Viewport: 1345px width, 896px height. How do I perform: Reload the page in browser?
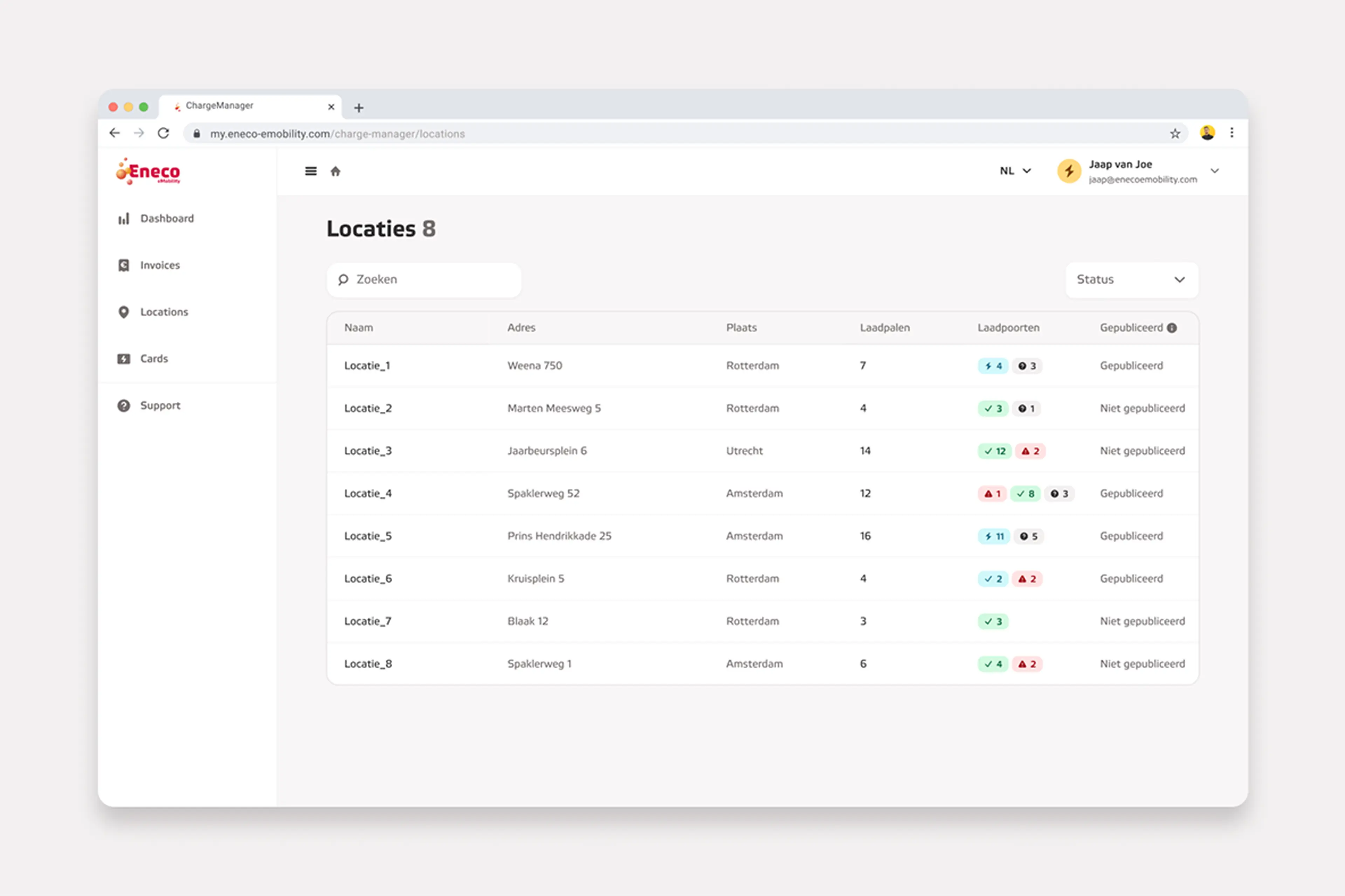click(x=164, y=133)
